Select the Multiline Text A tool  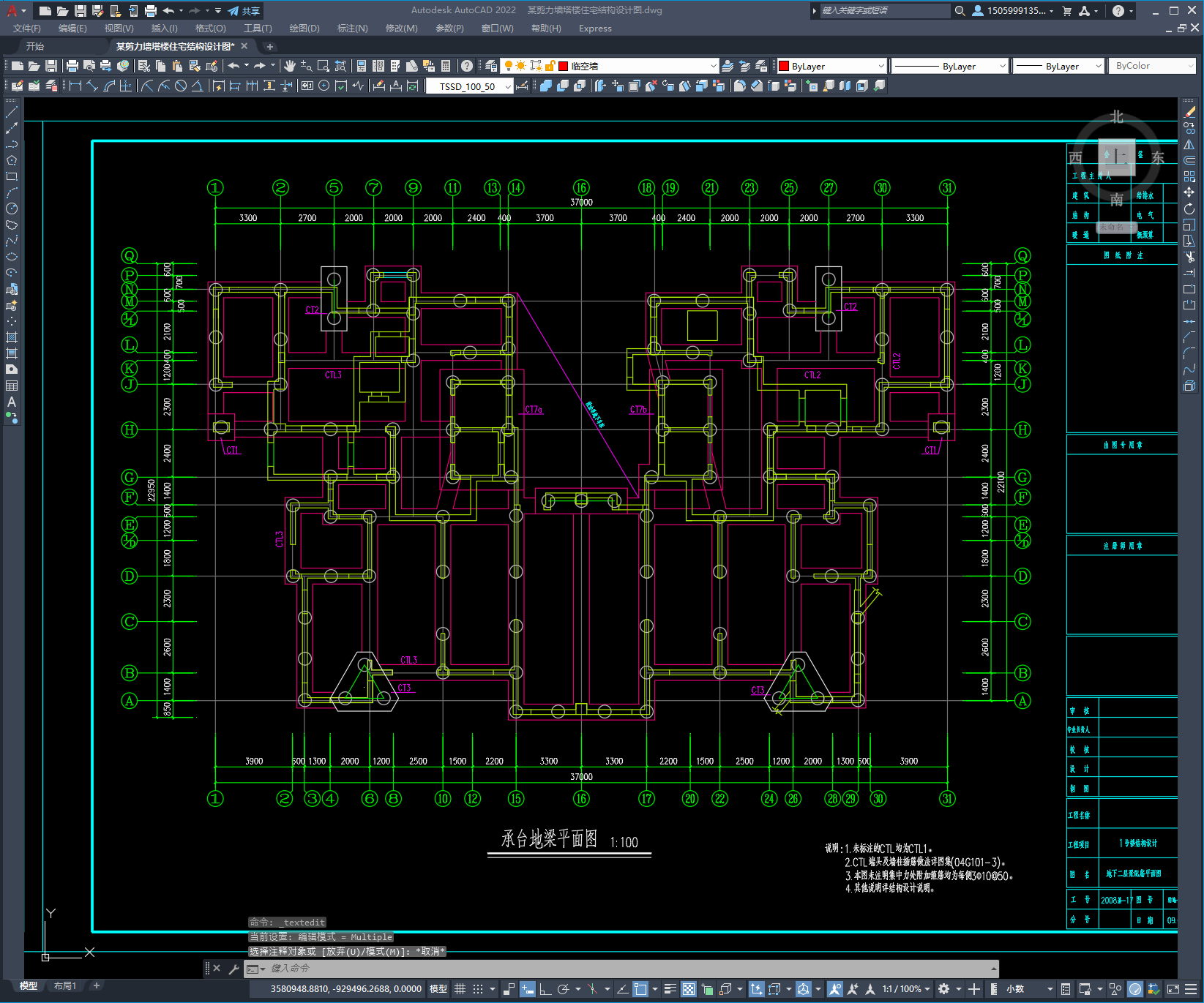tap(12, 402)
